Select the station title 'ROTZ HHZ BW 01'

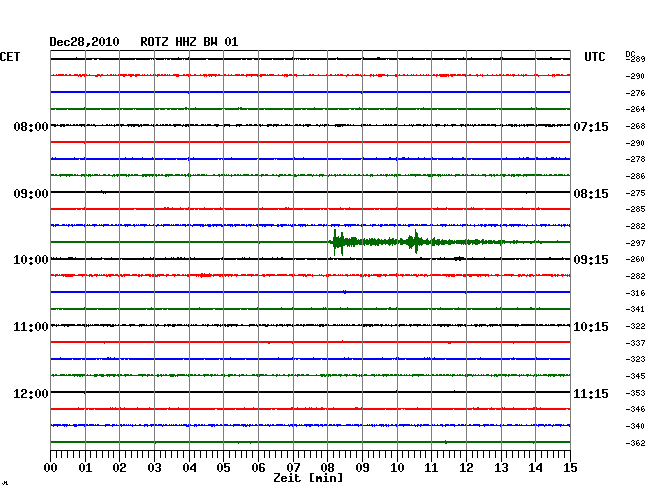click(189, 42)
